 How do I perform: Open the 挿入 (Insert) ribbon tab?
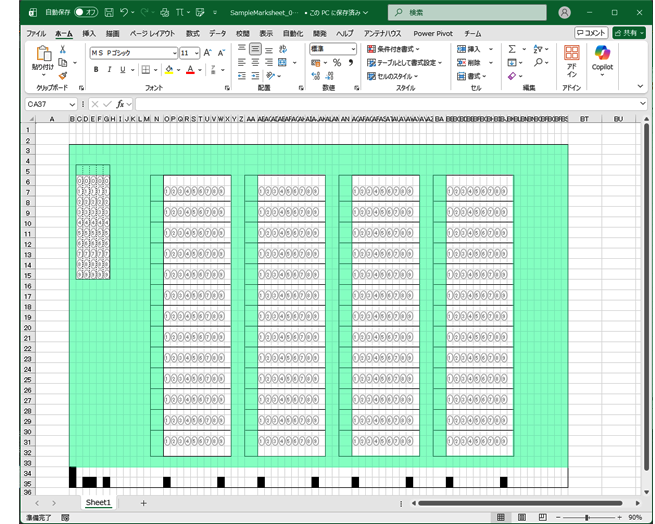coord(89,33)
